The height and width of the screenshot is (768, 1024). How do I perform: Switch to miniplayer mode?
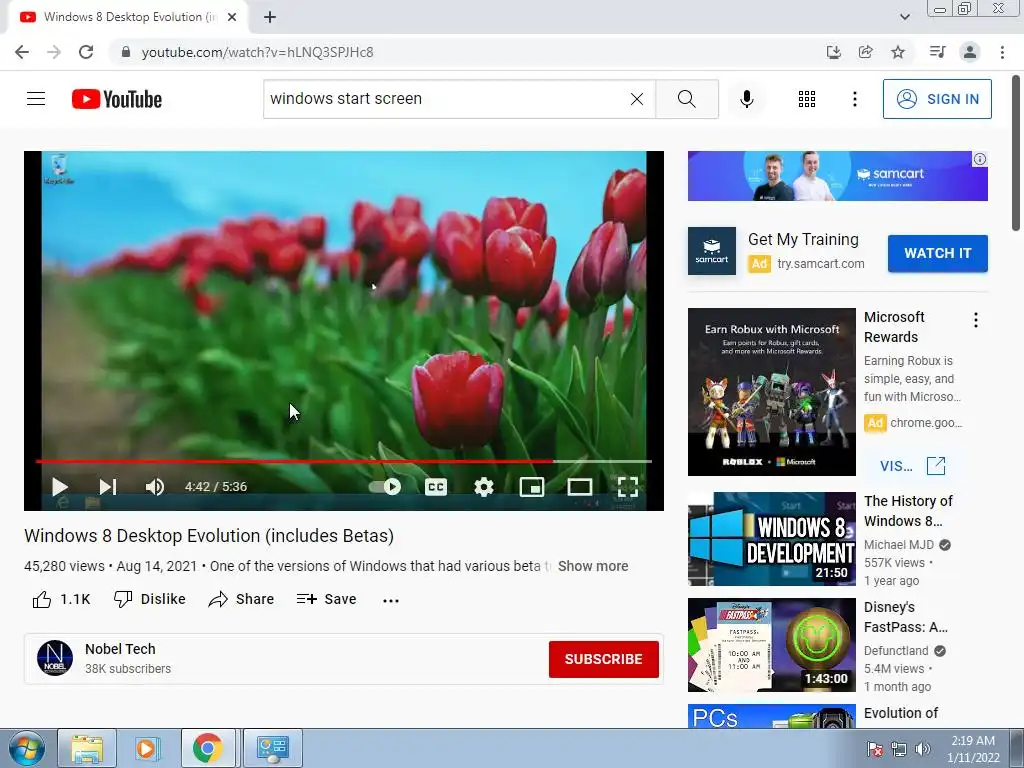[x=532, y=487]
